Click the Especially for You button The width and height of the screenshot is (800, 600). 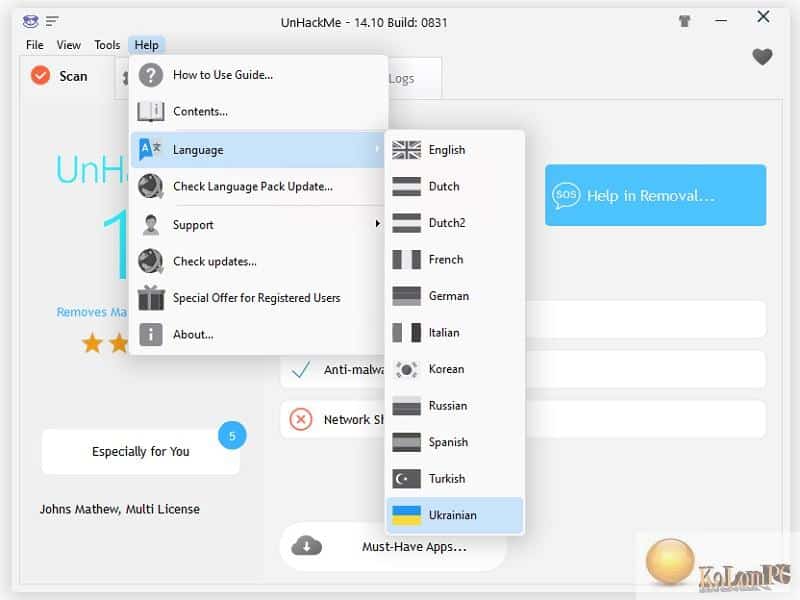point(141,452)
